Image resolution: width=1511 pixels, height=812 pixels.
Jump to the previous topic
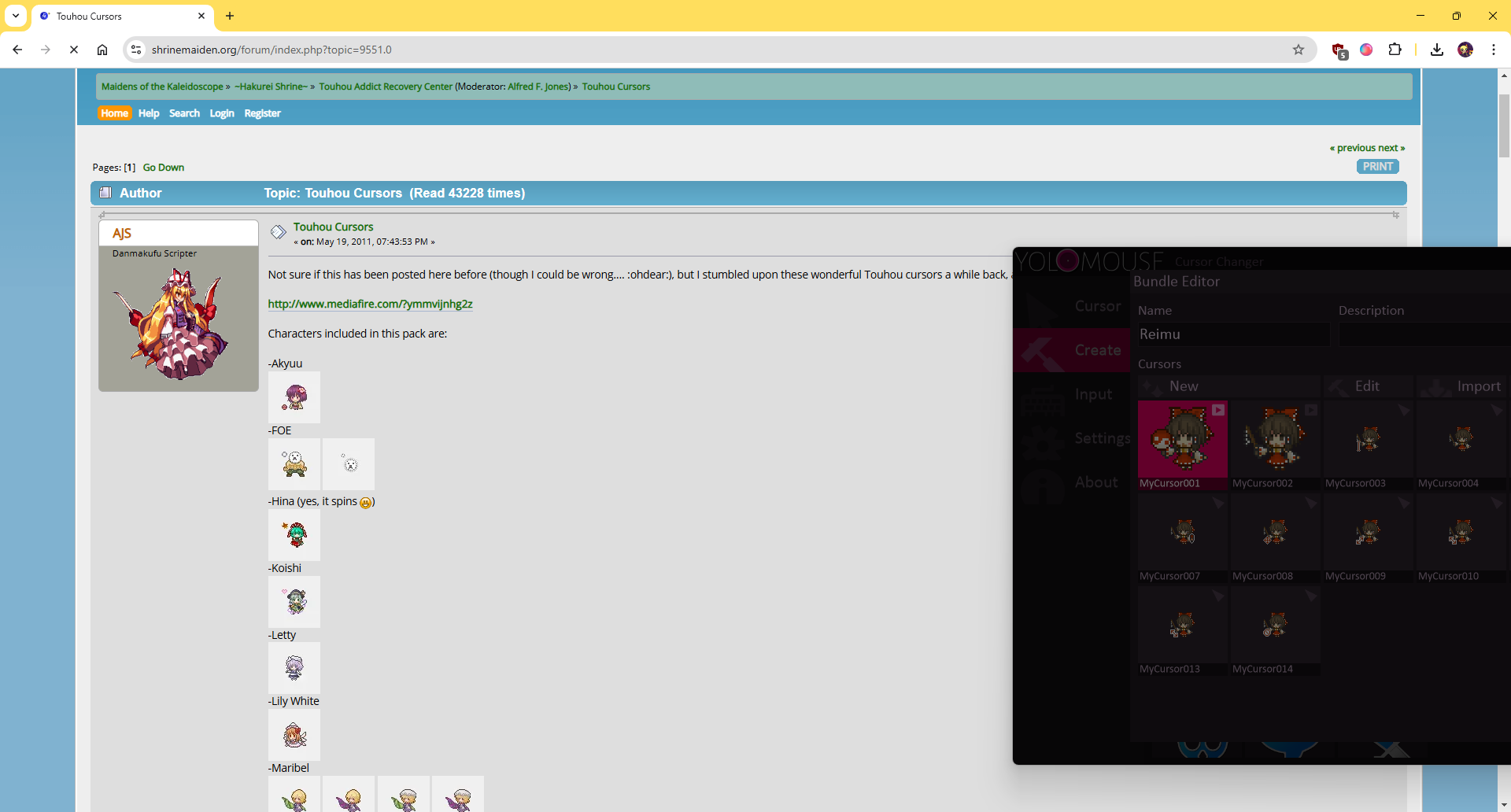(1352, 148)
